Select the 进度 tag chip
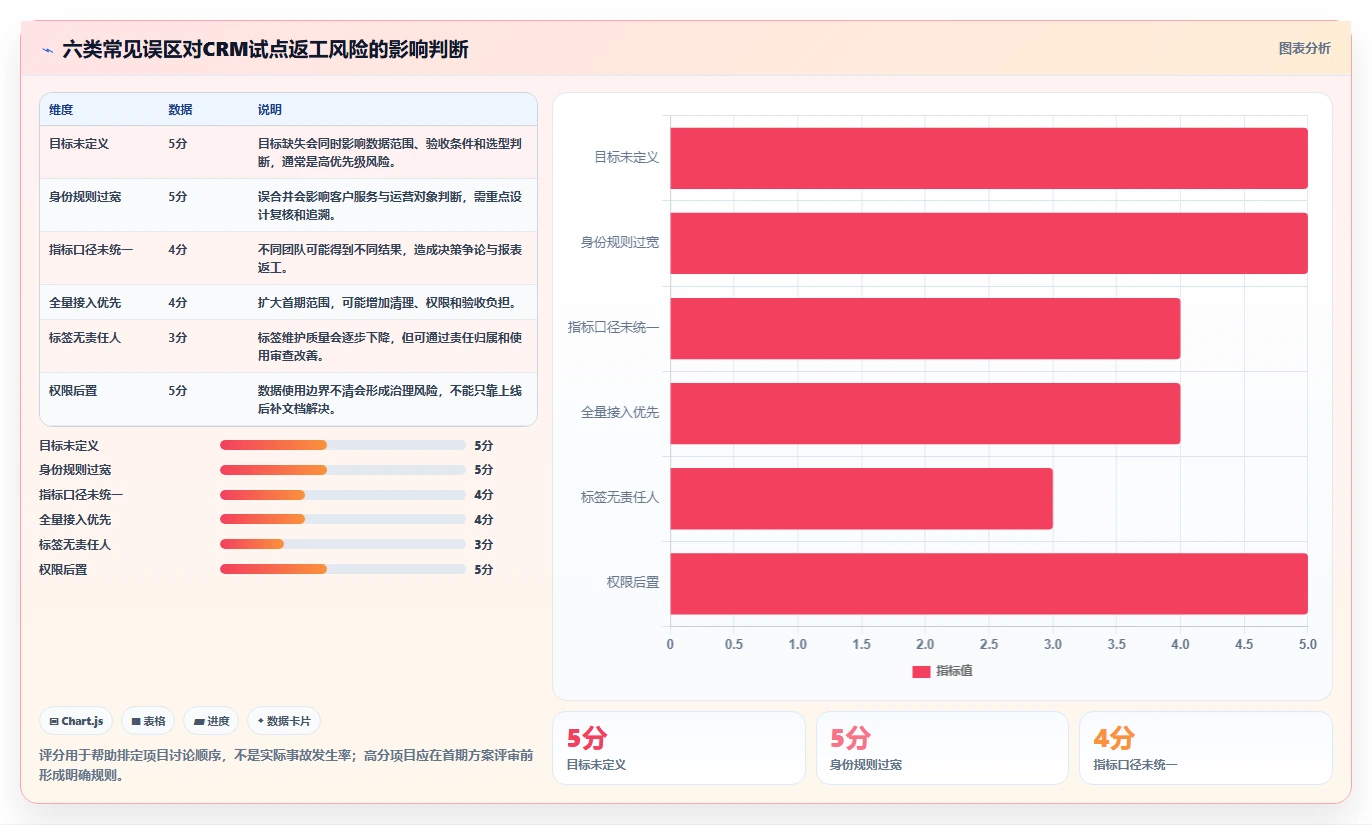 click(x=211, y=721)
